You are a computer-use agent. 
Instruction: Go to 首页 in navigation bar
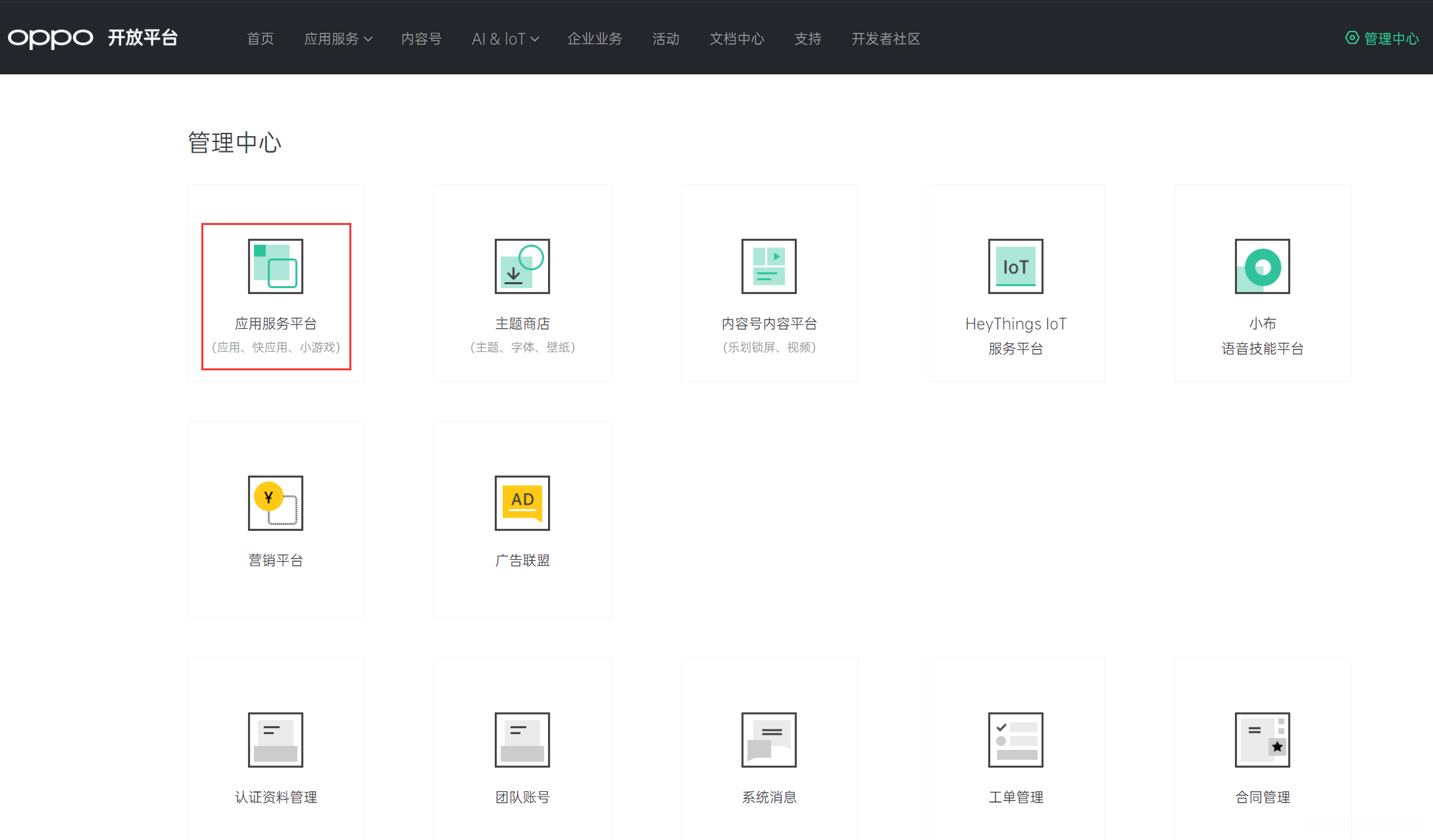coord(260,39)
